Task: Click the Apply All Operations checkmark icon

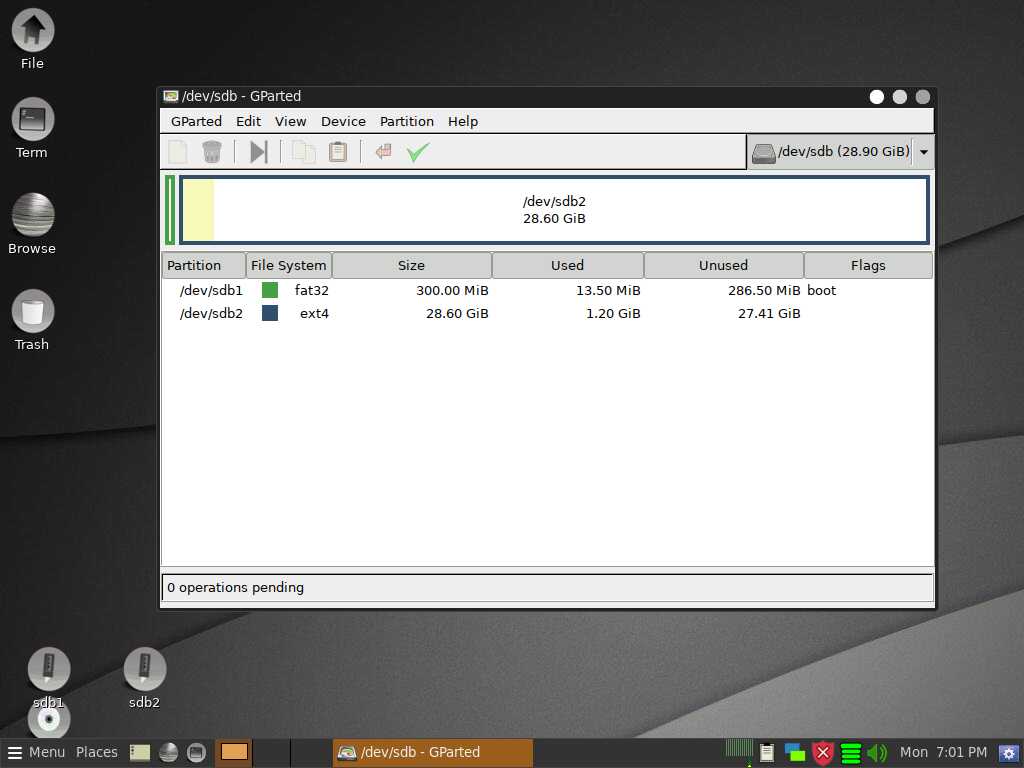Action: pyautogui.click(x=418, y=152)
